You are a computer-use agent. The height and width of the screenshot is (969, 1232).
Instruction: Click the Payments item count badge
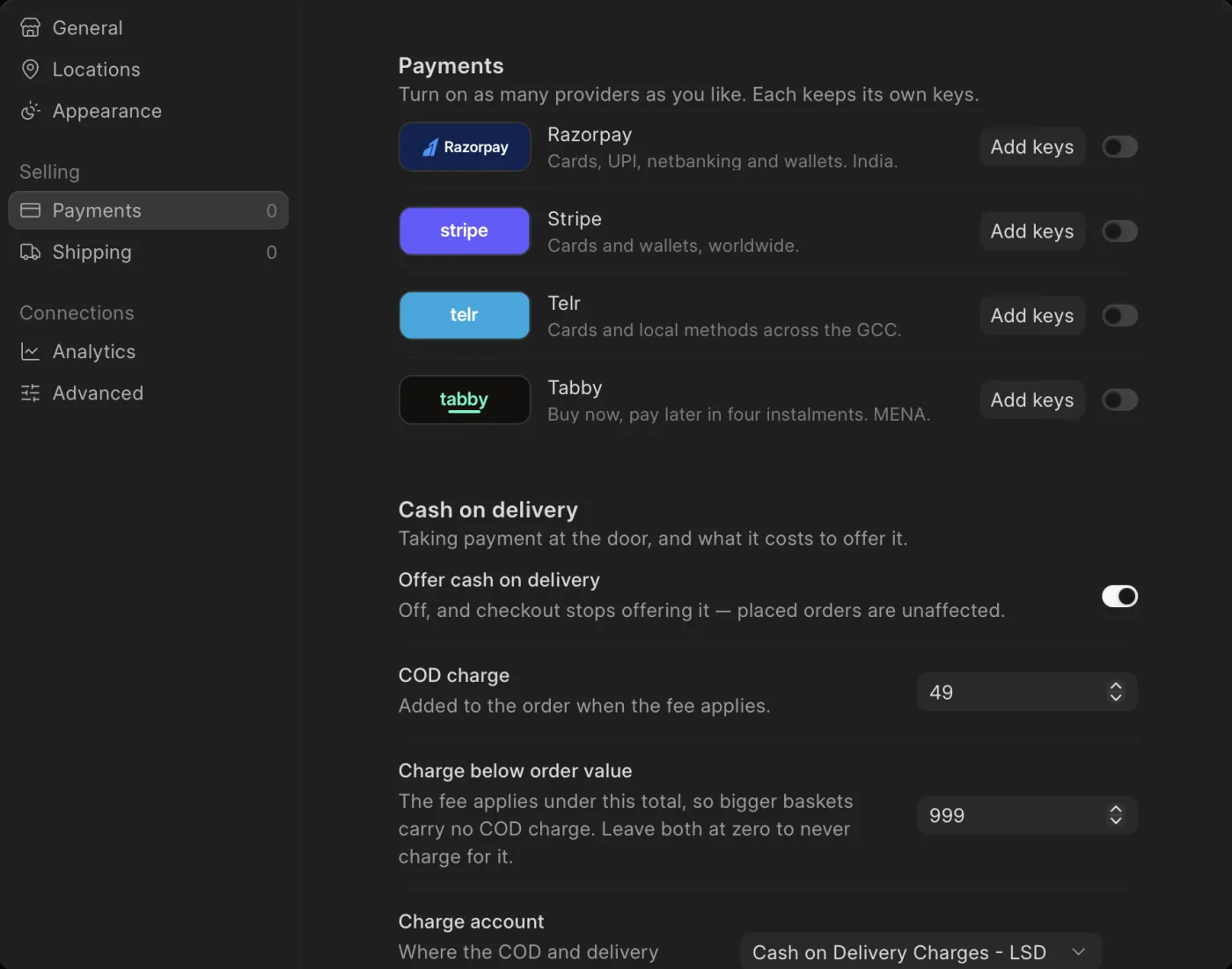271,211
